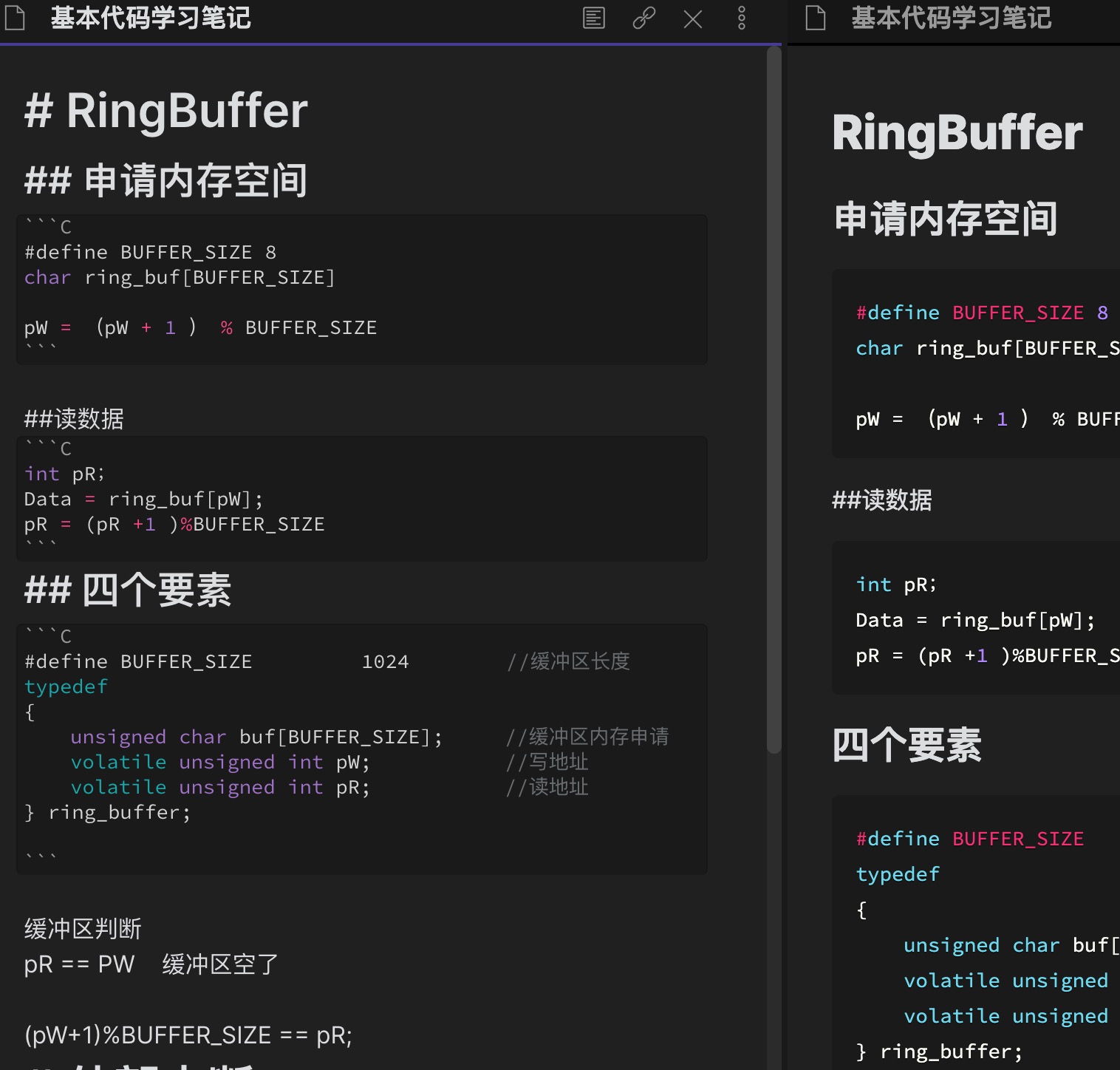This screenshot has height=1070, width=1120.
Task: Click 'pR = (pR +1 )%BUFFER_SIZE' in editor
Action: 174,525
